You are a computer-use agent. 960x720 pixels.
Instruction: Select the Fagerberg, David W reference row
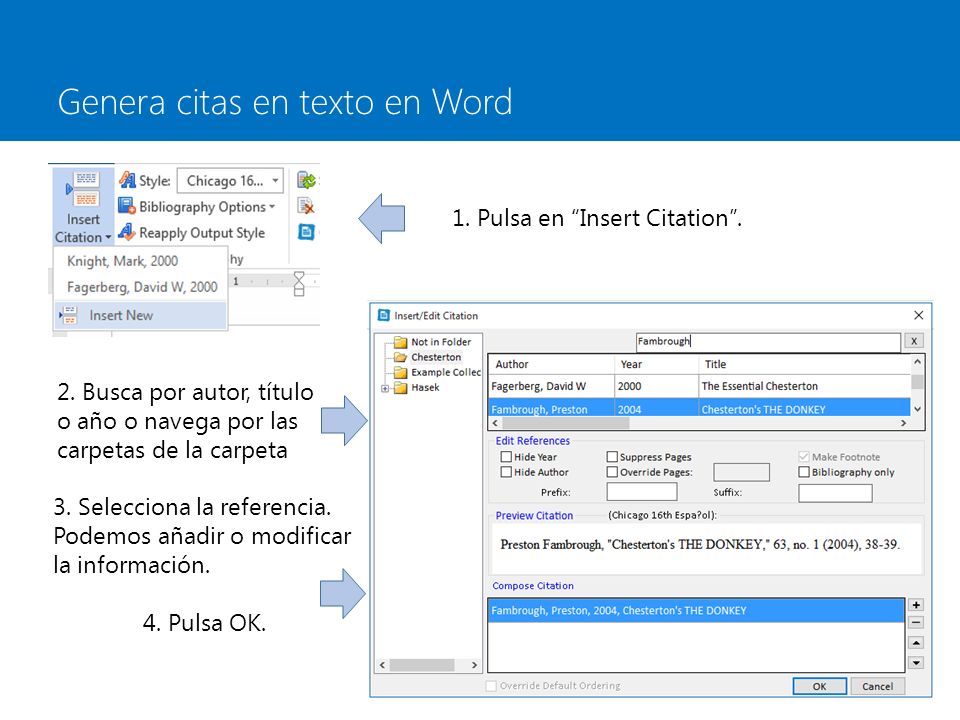pos(699,386)
